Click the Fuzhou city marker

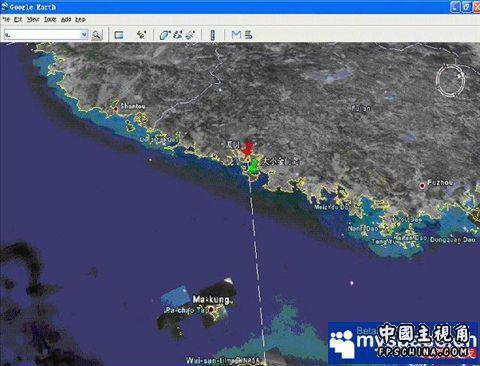(422, 186)
